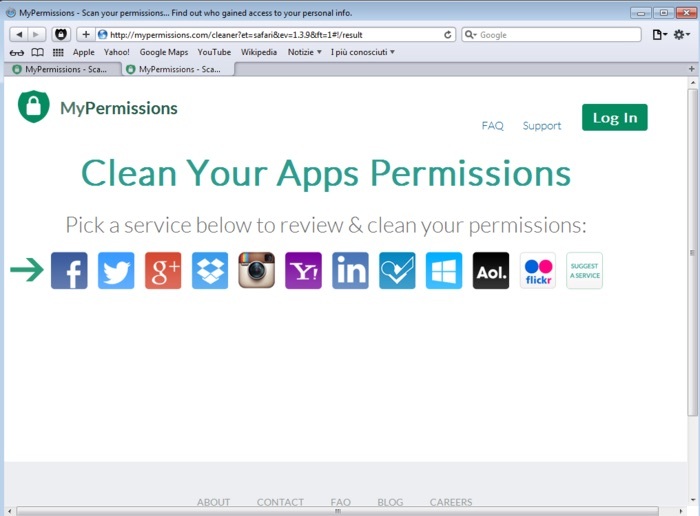
Task: Open the YouTube bookmark
Action: pyautogui.click(x=214, y=52)
